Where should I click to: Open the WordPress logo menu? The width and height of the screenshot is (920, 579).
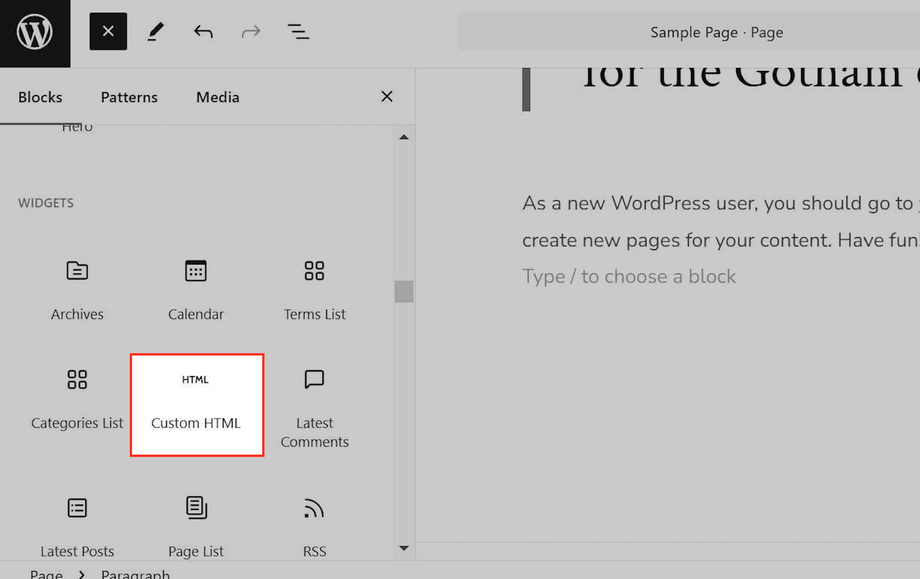pyautogui.click(x=35, y=33)
